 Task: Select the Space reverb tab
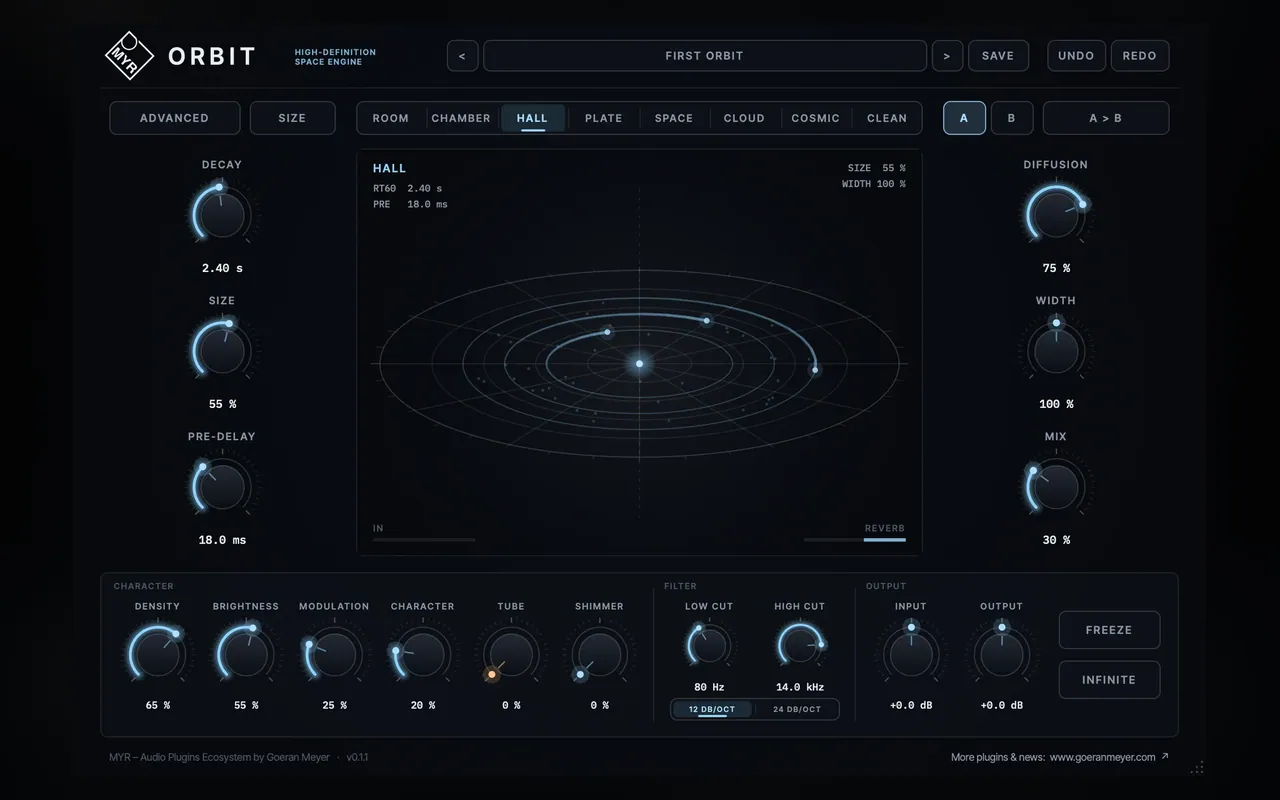674,118
